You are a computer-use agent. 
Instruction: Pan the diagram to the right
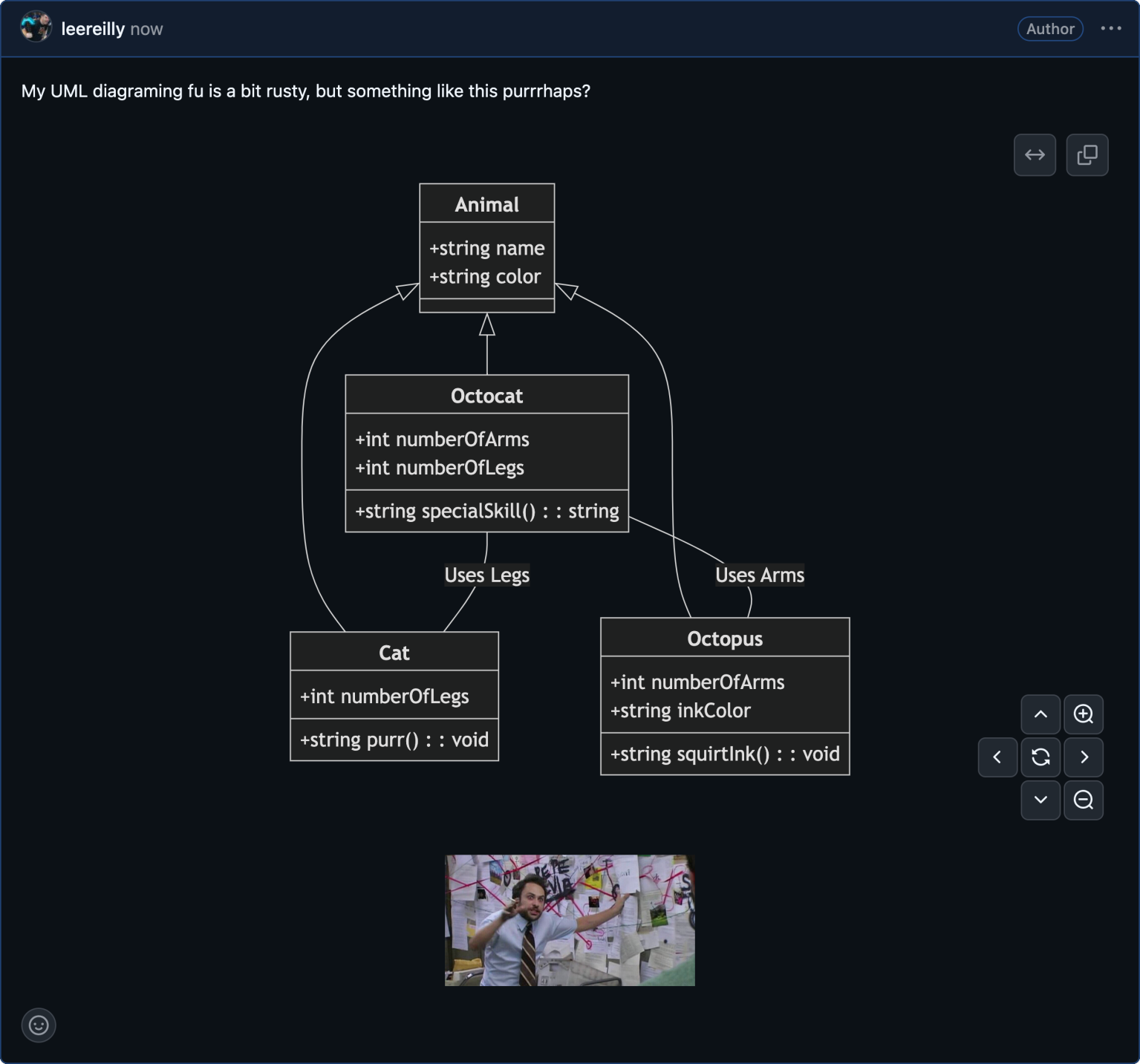point(1084,757)
